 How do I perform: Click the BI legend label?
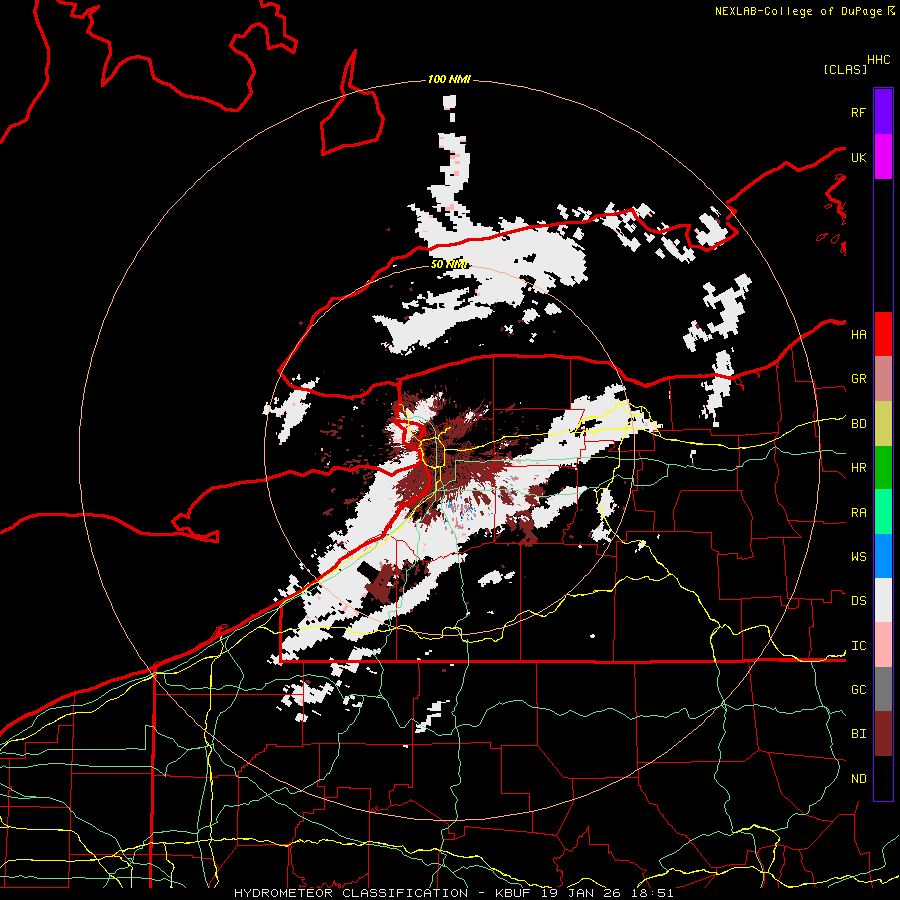858,734
